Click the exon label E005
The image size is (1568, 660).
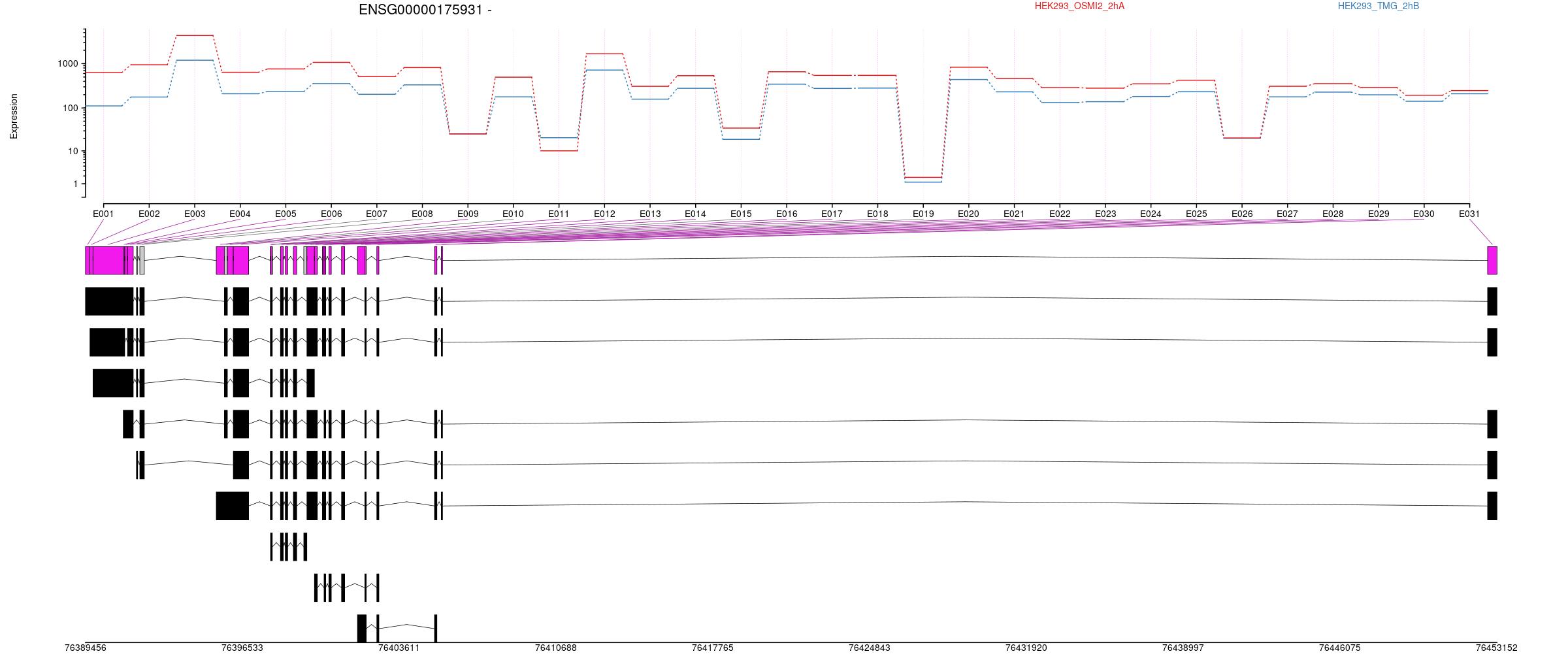[x=286, y=214]
